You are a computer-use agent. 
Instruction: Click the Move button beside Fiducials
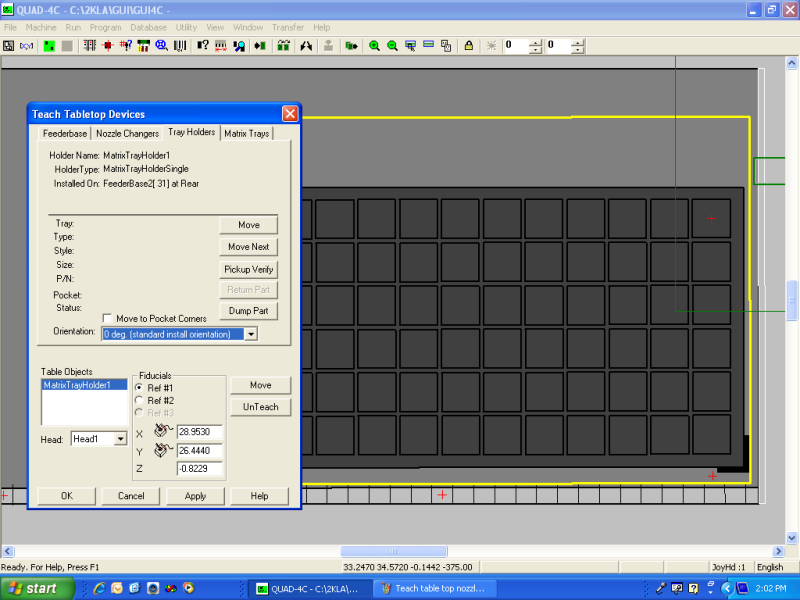pyautogui.click(x=260, y=385)
